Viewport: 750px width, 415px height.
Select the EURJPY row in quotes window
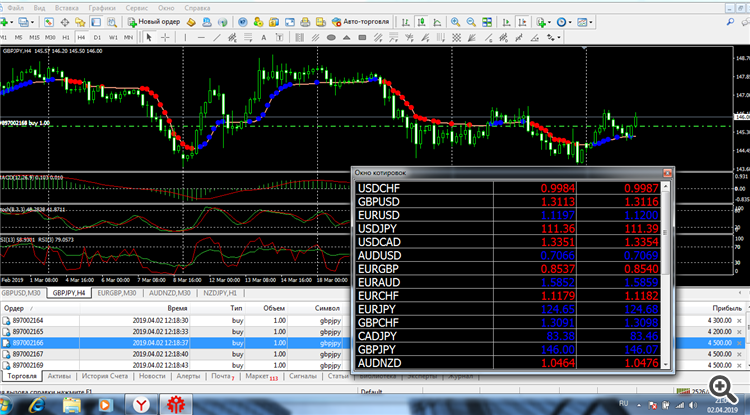(507, 308)
